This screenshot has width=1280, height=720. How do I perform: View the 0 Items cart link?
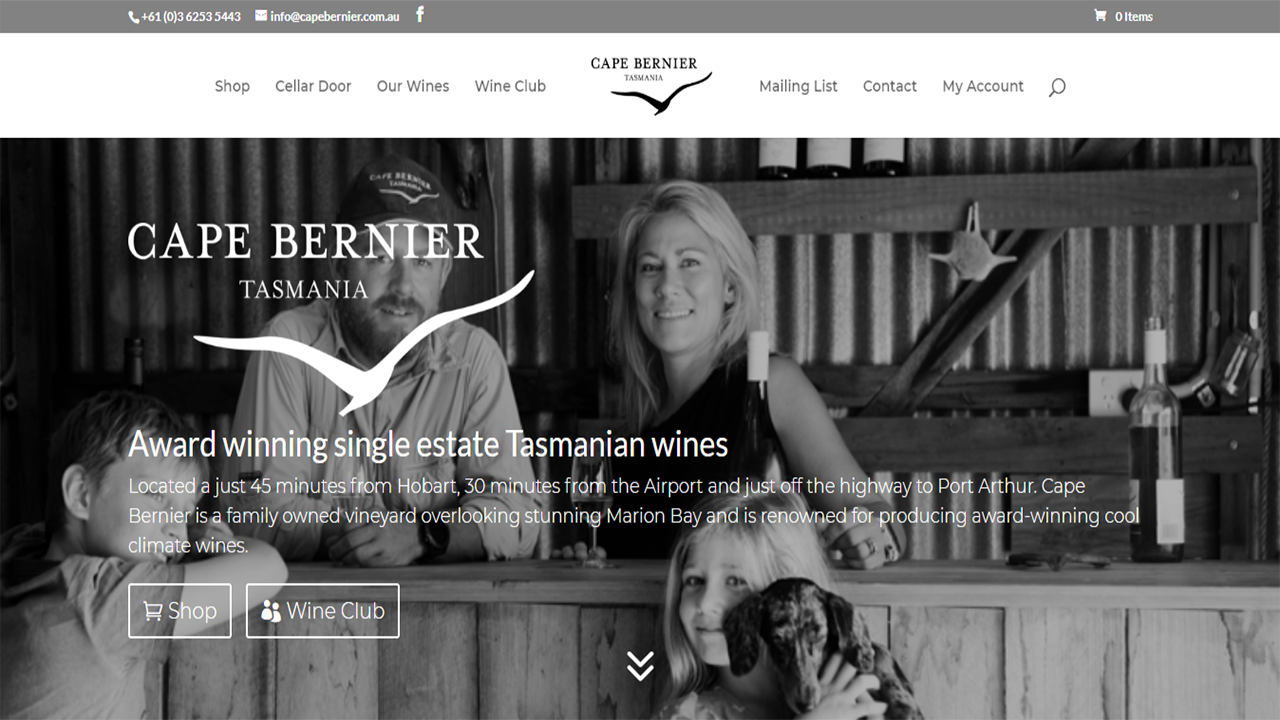(1134, 16)
